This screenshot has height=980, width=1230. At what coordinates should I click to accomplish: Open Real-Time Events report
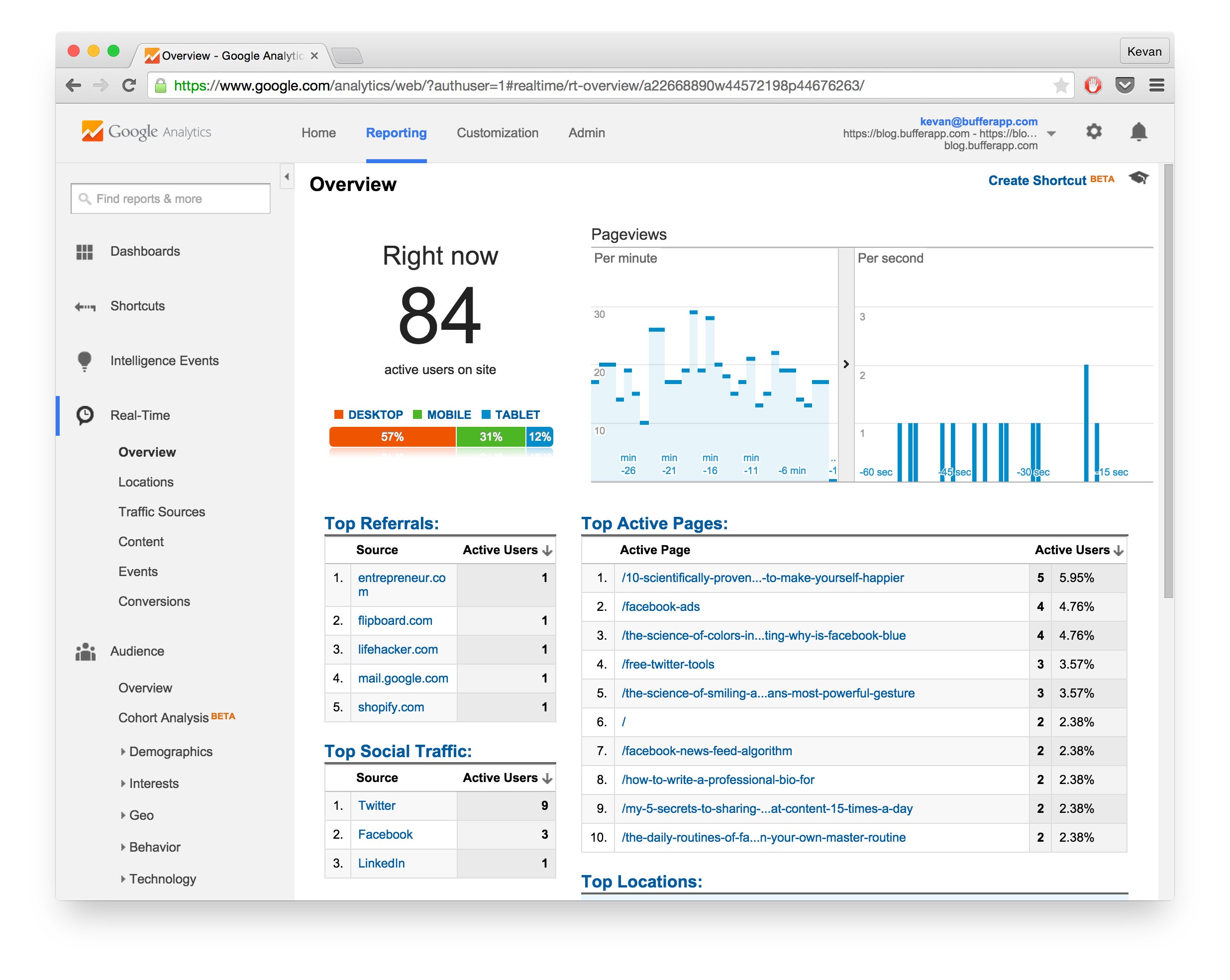(x=138, y=572)
